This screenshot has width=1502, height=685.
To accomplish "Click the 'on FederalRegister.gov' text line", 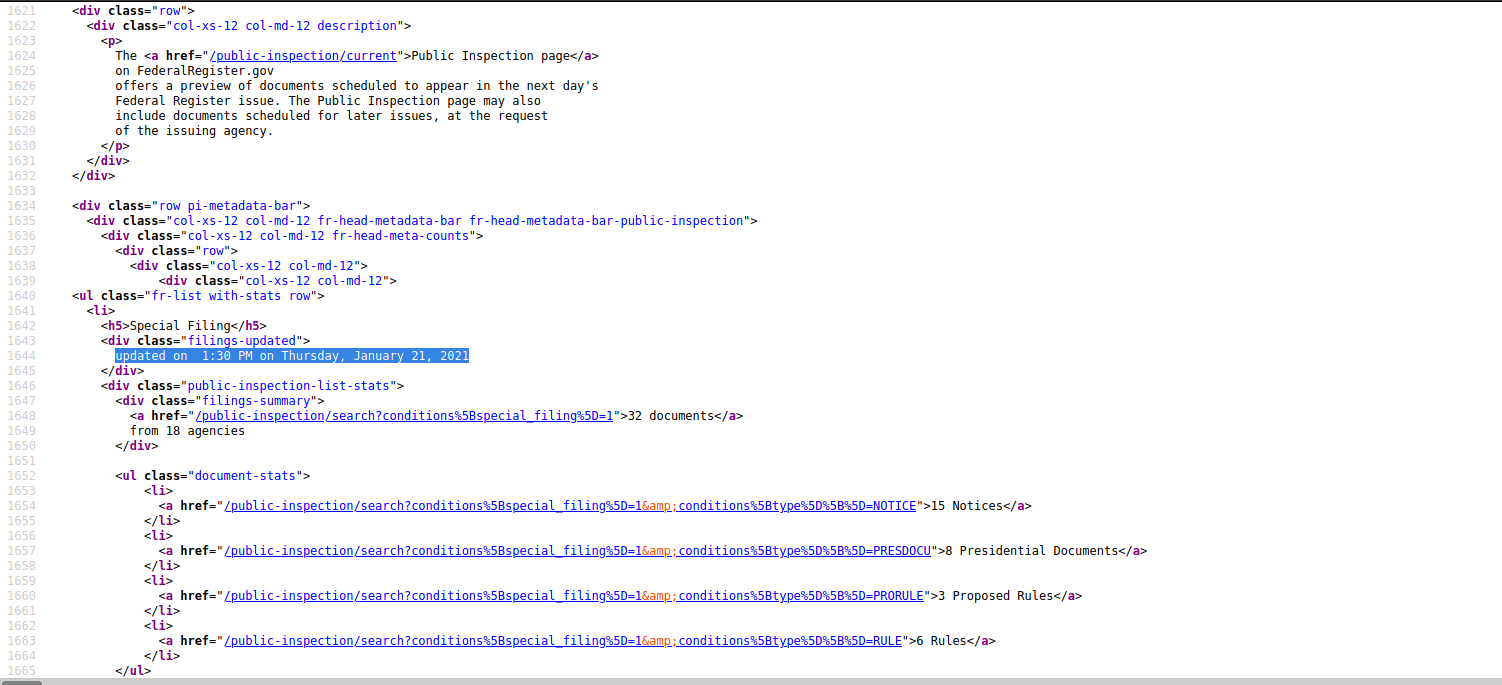I will click(x=194, y=71).
